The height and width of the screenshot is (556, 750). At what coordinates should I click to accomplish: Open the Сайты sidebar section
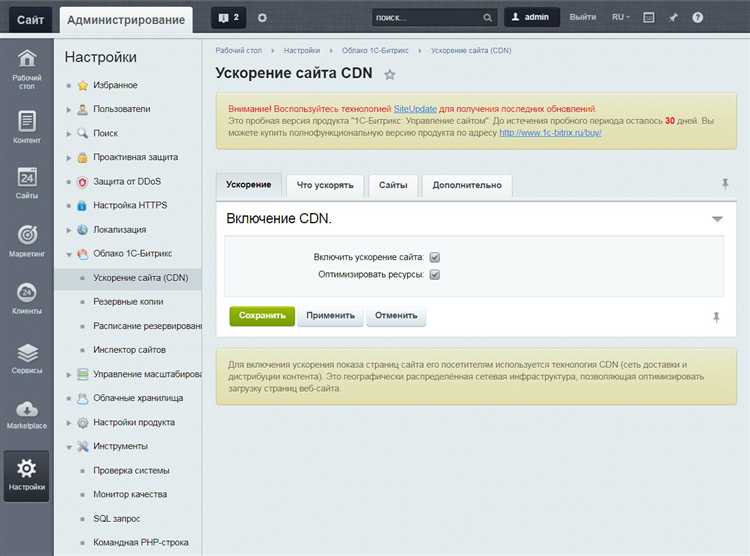(27, 183)
